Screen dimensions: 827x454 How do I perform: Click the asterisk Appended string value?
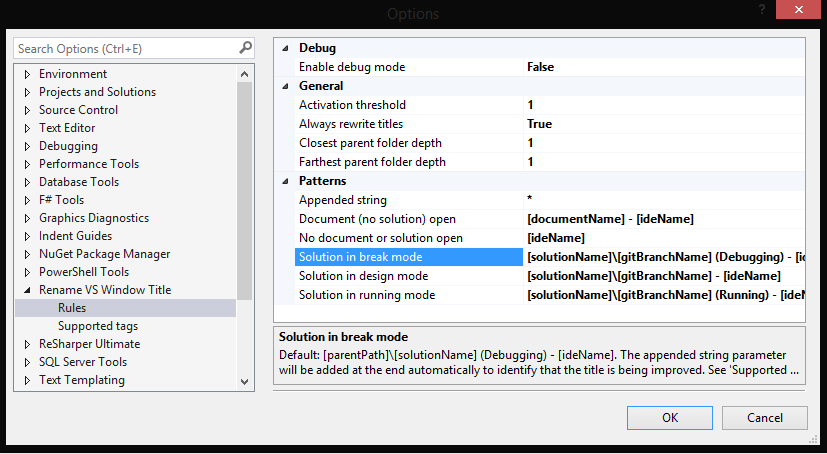pos(530,199)
